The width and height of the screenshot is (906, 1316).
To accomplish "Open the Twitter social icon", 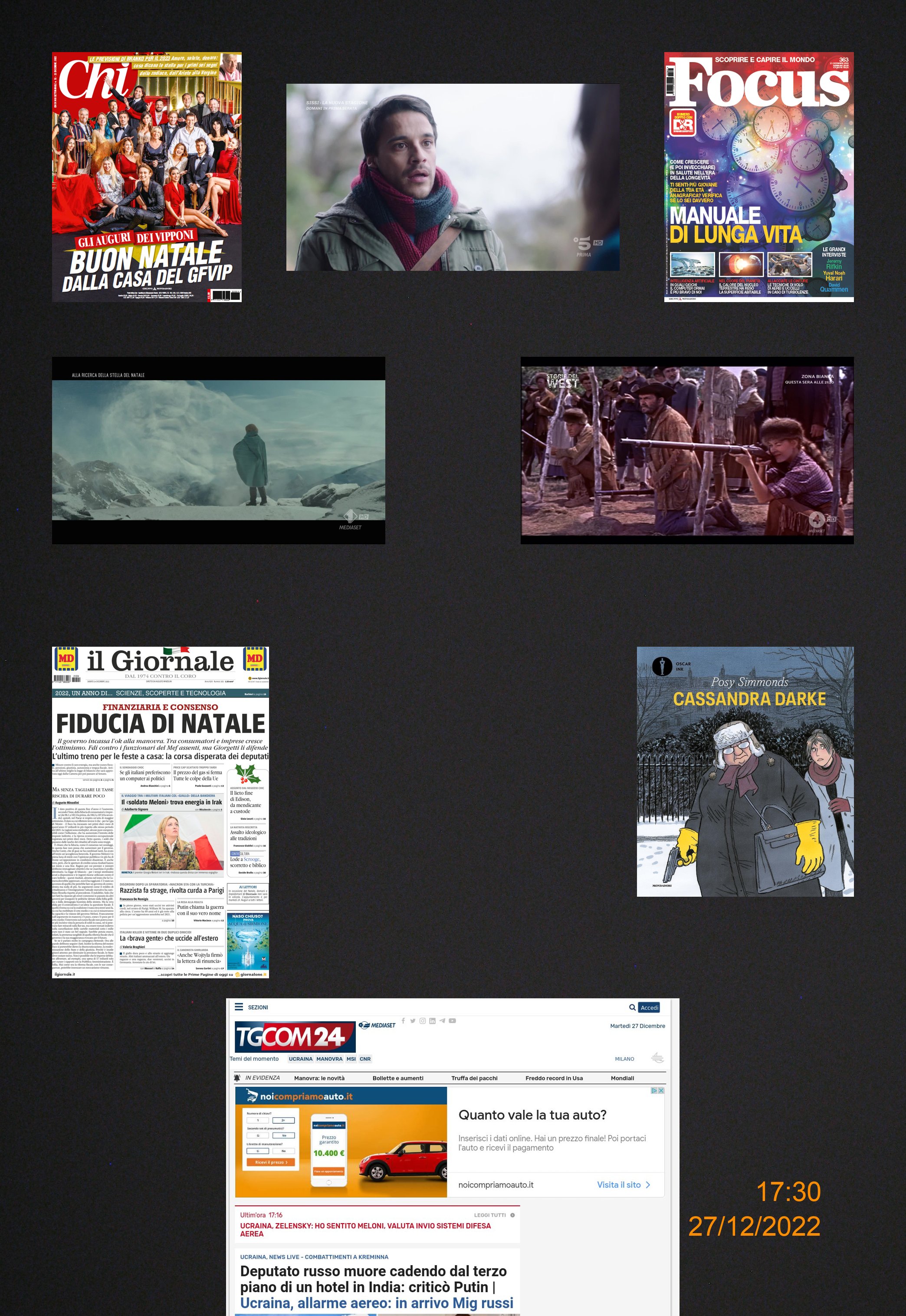I will coord(413,1021).
